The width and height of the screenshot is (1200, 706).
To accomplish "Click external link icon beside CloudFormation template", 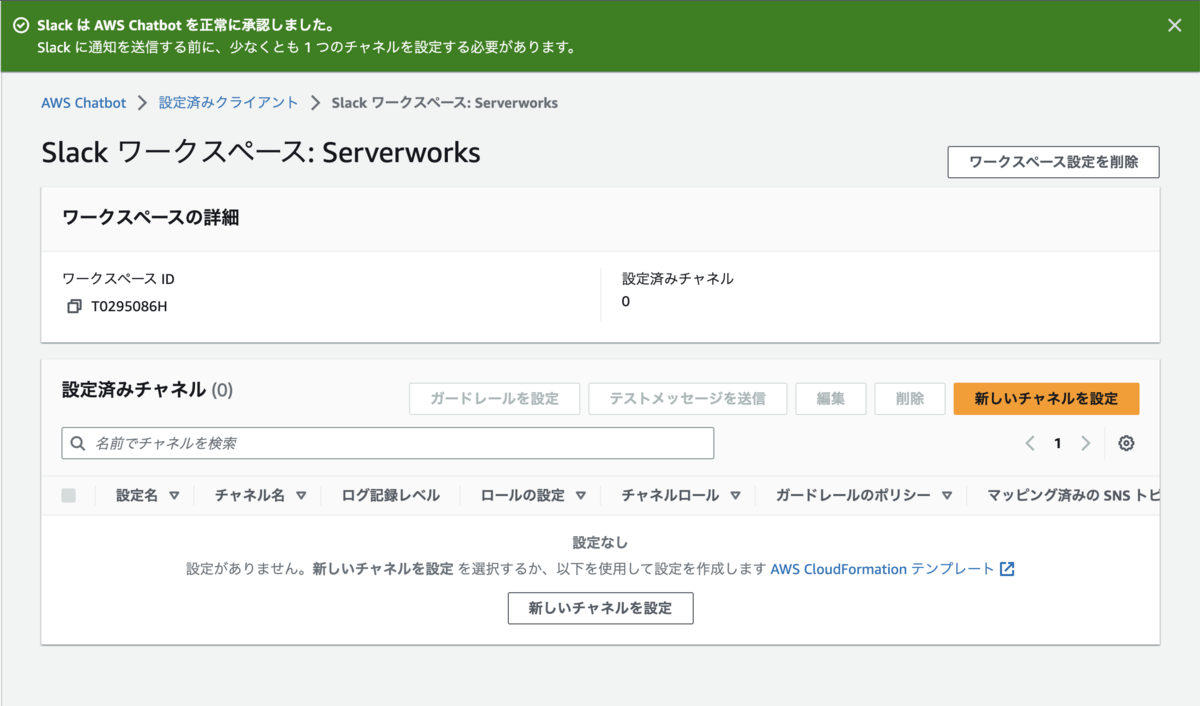I will point(1007,569).
